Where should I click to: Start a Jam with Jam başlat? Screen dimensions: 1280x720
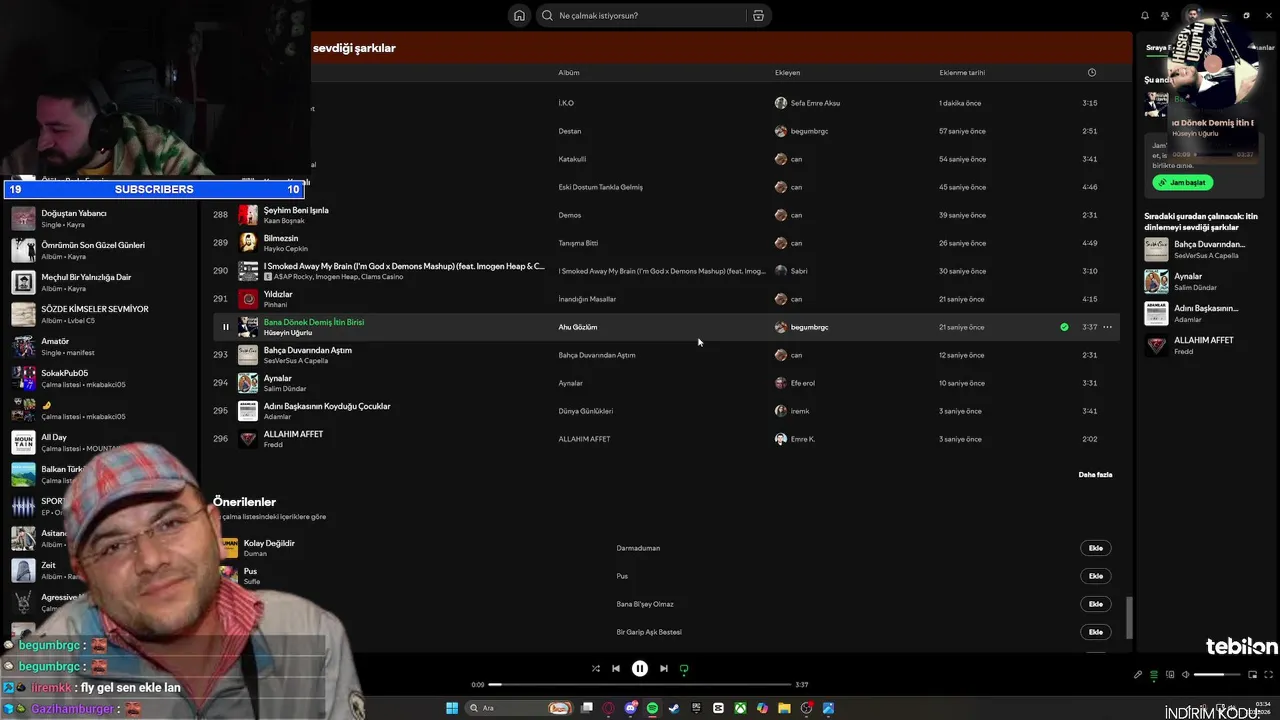[x=1183, y=183]
